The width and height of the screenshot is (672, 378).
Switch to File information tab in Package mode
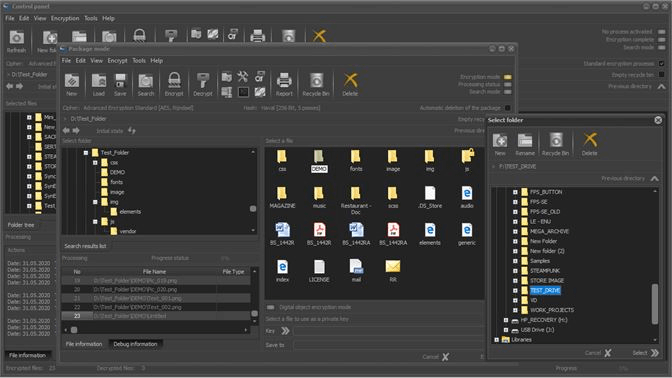tap(84, 344)
